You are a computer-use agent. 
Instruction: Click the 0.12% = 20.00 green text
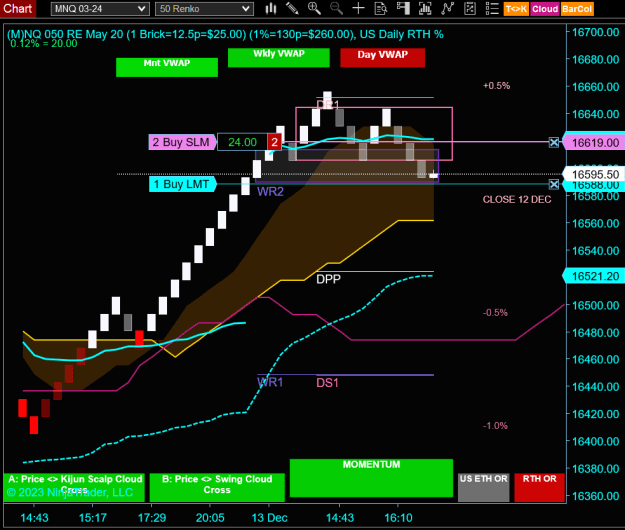point(43,43)
